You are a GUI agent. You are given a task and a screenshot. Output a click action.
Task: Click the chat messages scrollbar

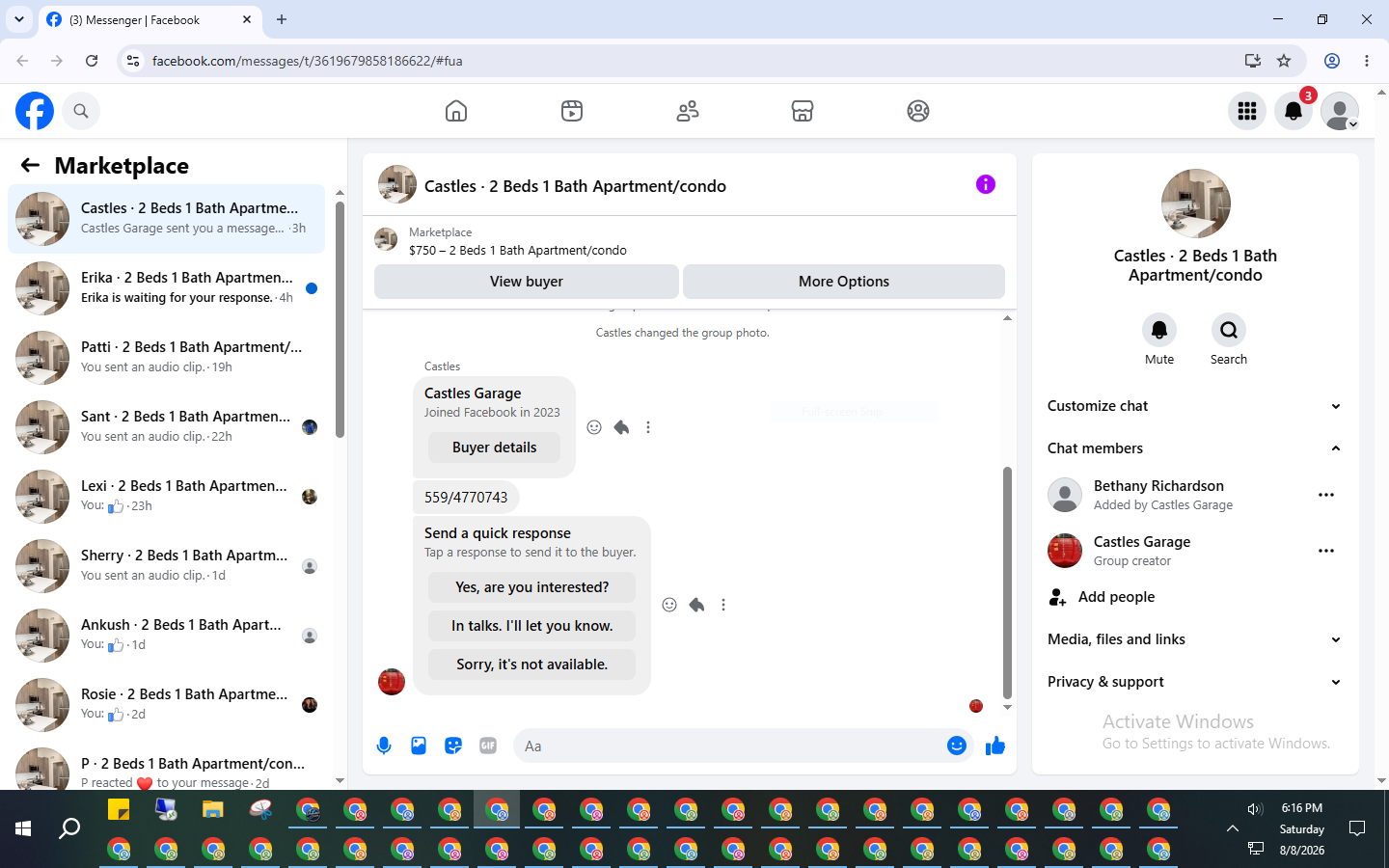1007,583
